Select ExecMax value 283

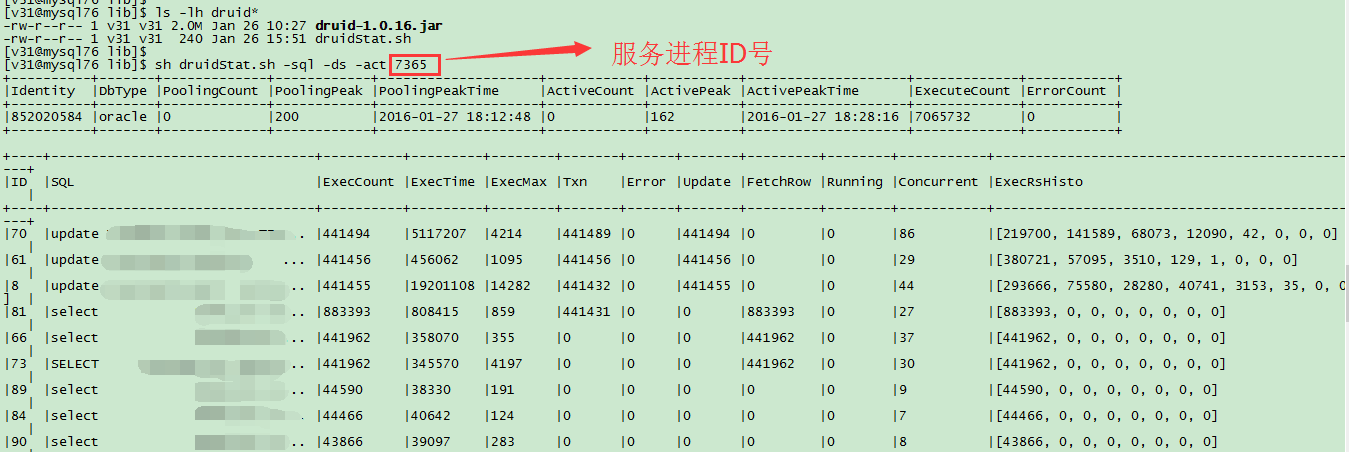tap(502, 442)
